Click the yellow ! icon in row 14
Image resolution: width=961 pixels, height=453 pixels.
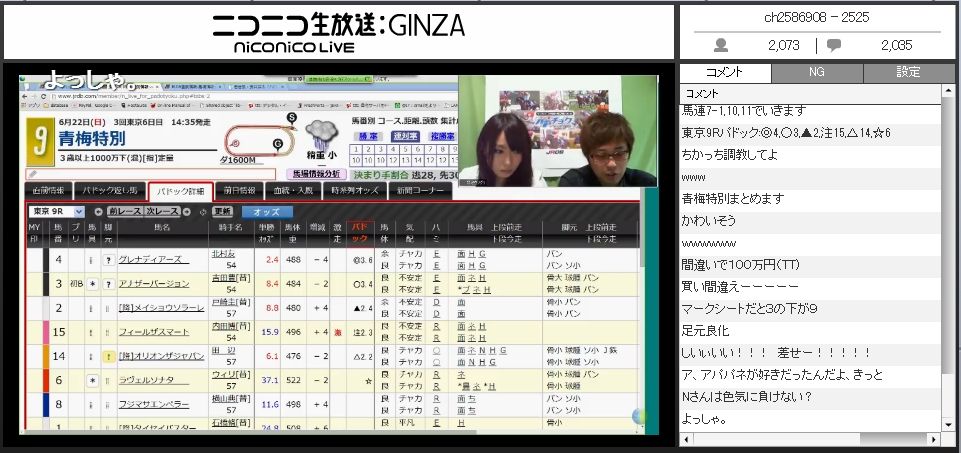click(108, 356)
